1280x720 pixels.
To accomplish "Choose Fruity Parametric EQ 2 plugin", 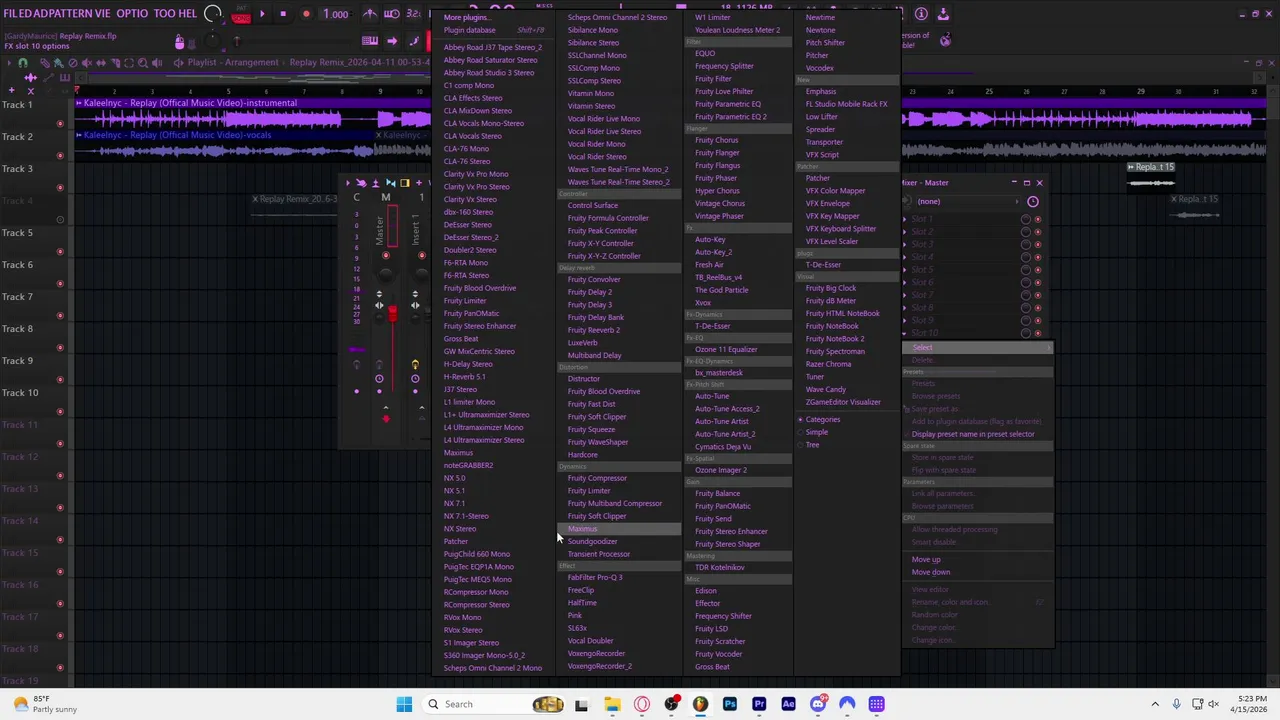I will [730, 117].
